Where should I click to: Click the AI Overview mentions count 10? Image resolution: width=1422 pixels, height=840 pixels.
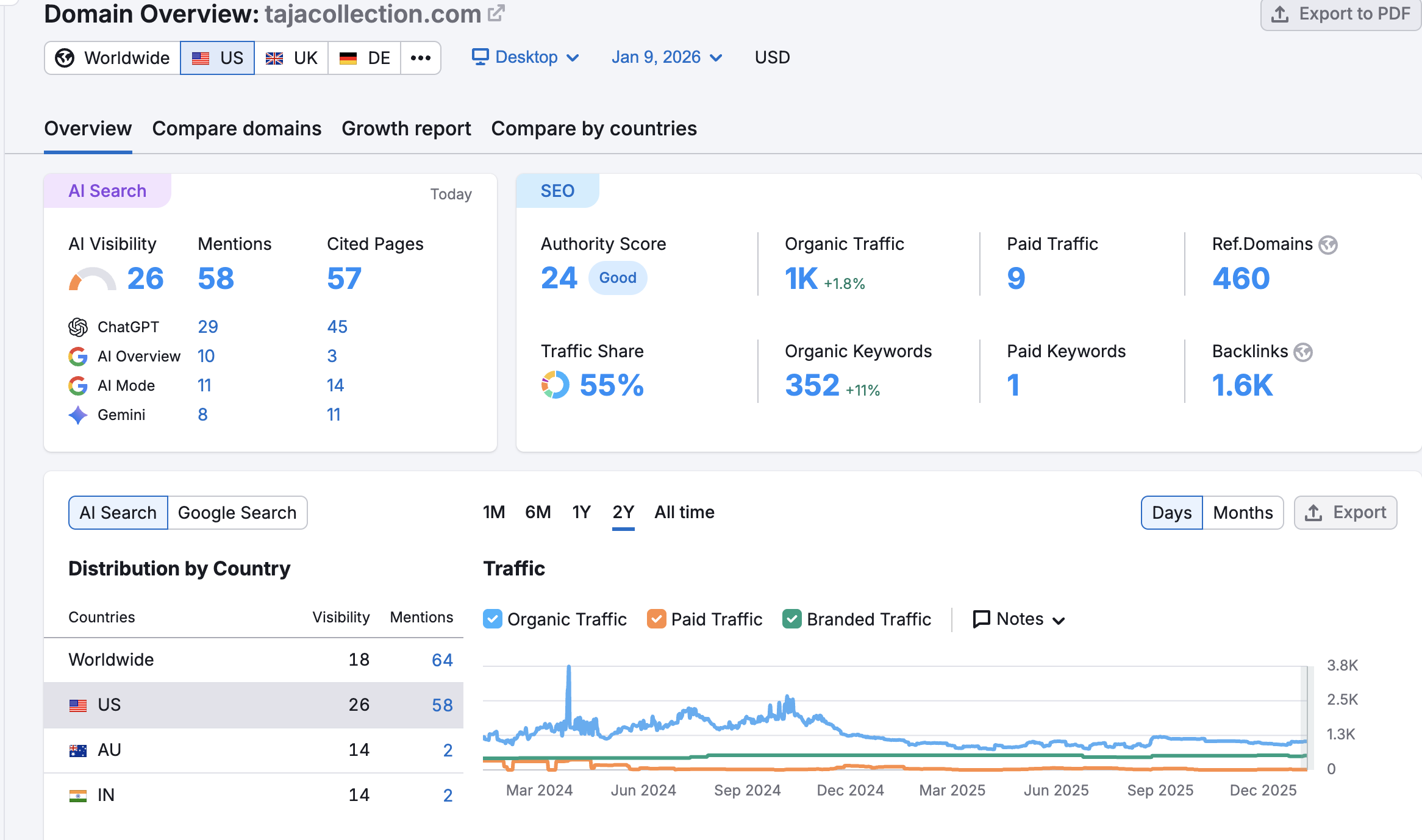tap(206, 356)
